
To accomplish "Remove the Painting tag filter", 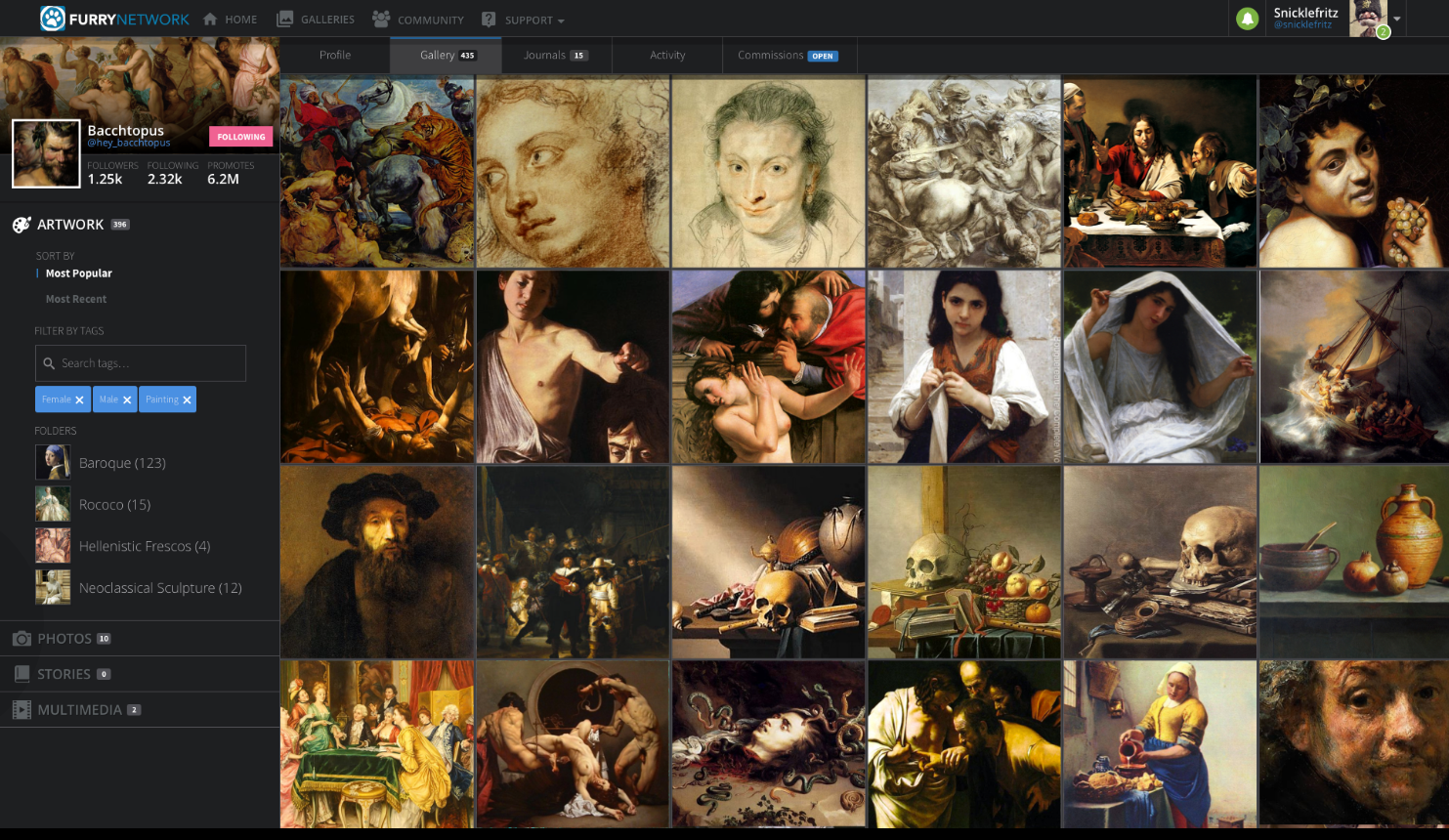I will pos(187,400).
